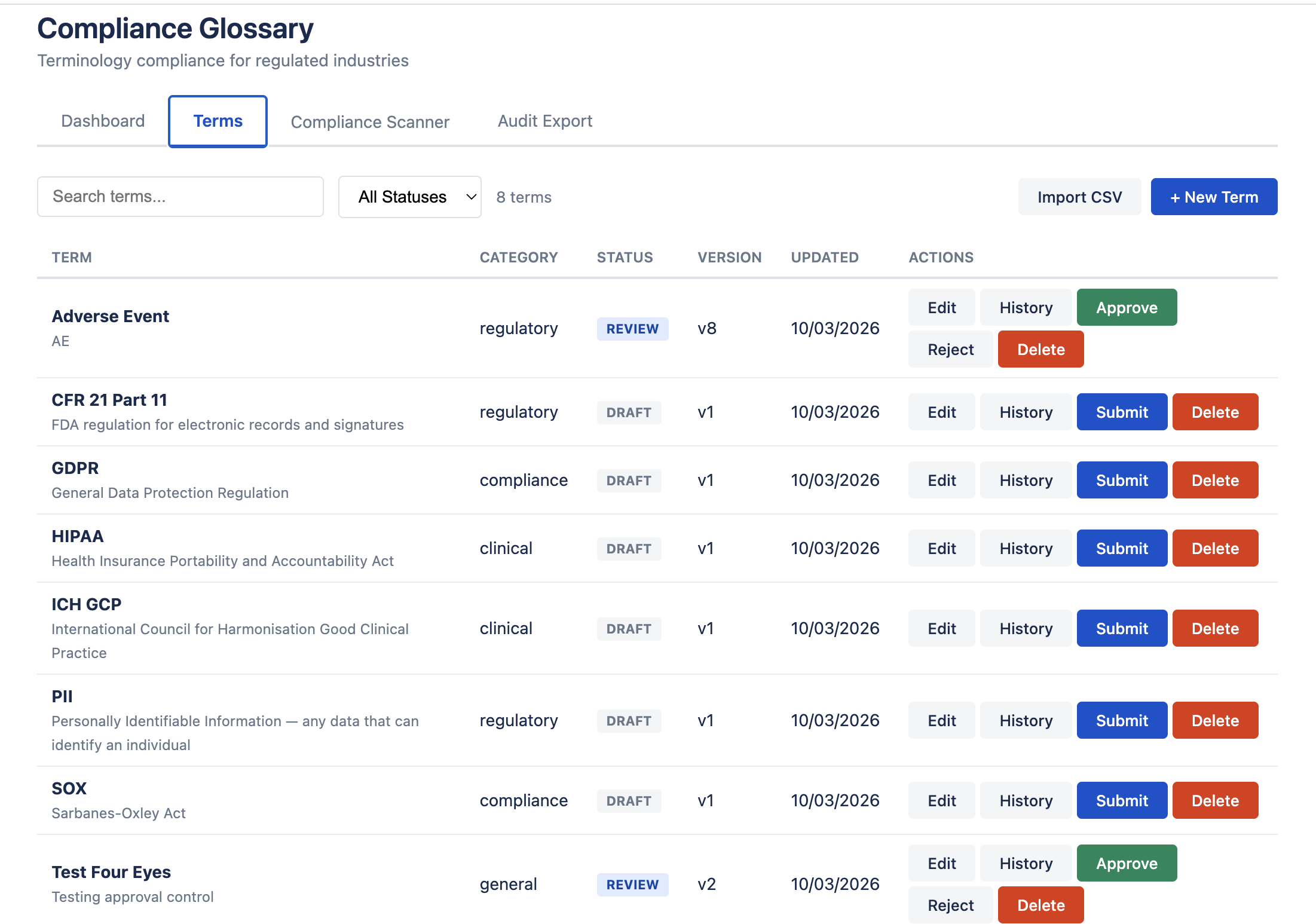
Task: Edit the PII term definition
Action: [x=941, y=720]
